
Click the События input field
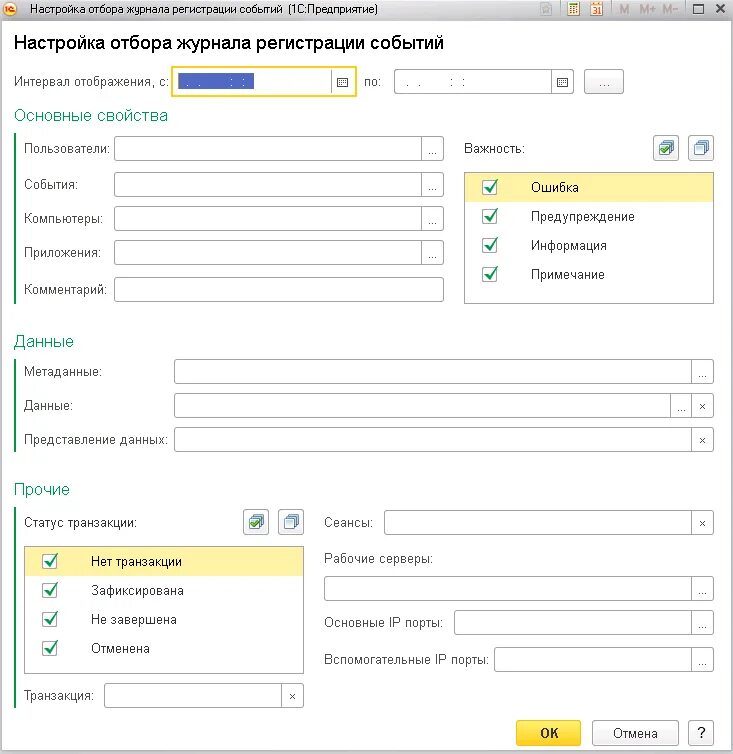(x=268, y=185)
